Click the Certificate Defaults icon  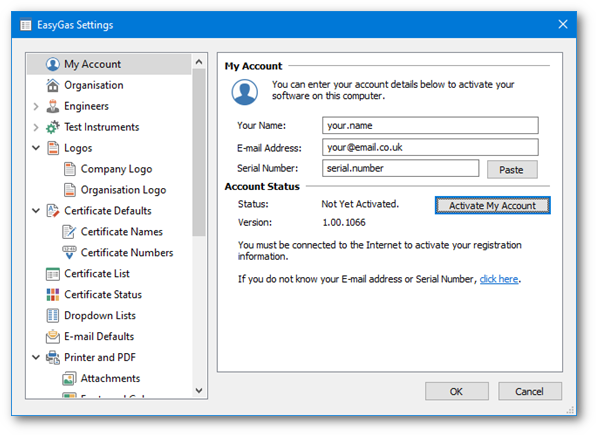(x=53, y=211)
